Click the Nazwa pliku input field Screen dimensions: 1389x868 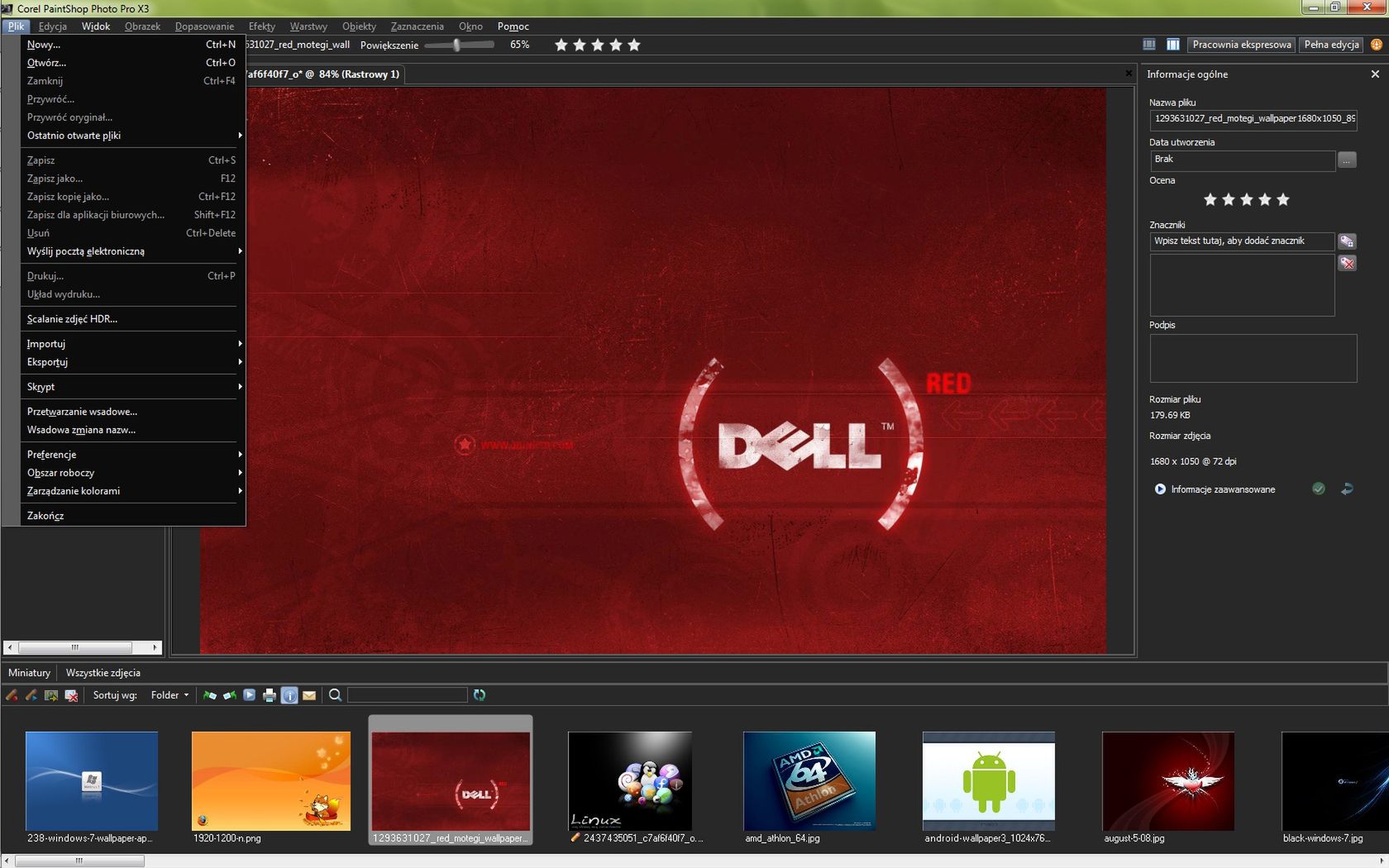point(1253,119)
